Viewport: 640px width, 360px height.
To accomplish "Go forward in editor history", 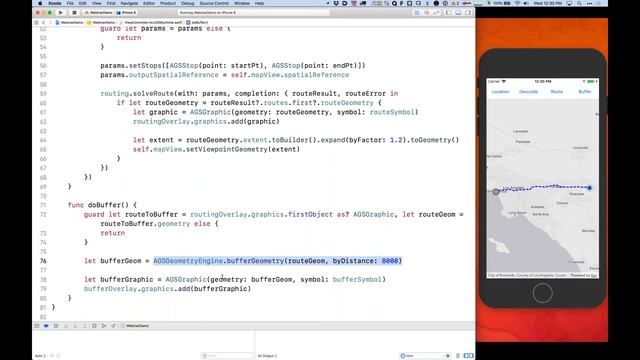I will pyautogui.click(x=50, y=22).
